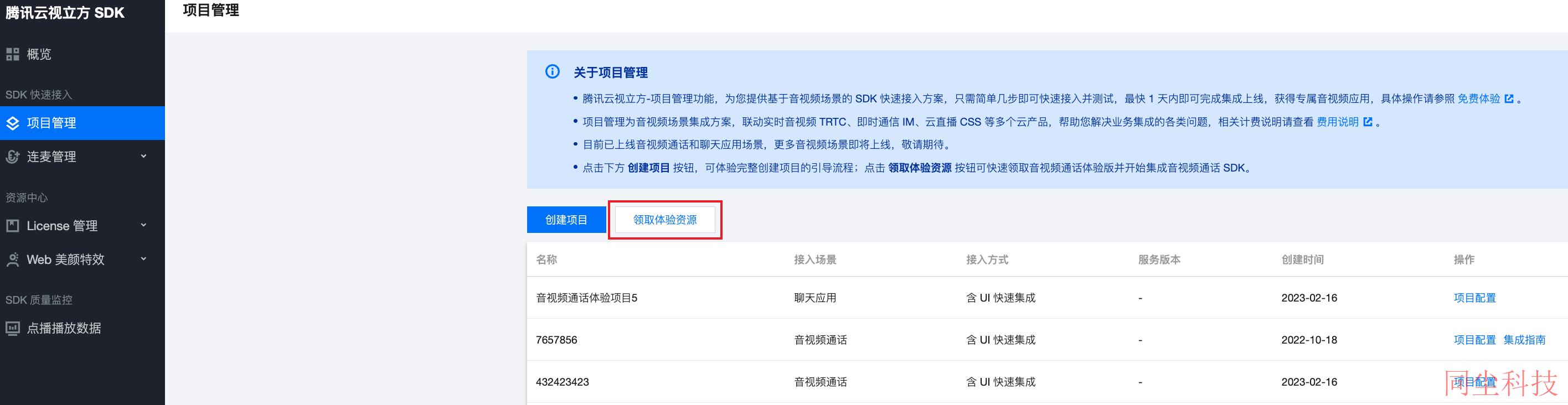Click the License 管理 icon

(13, 226)
